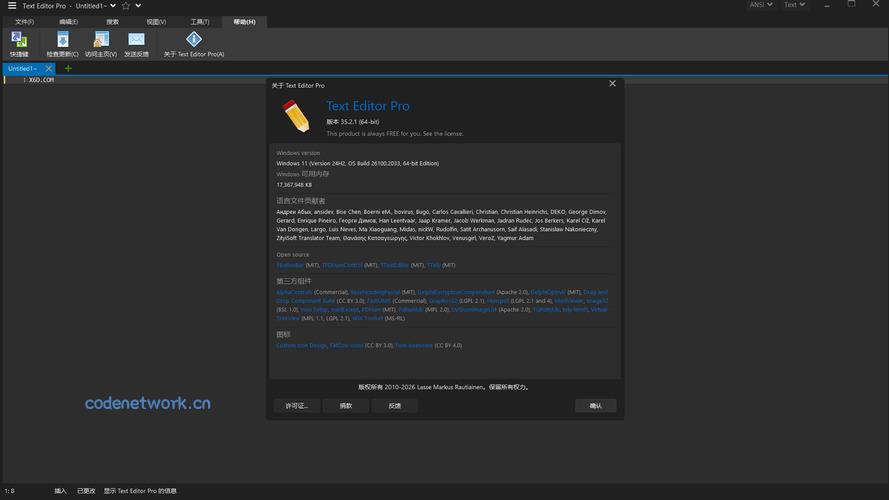Add a new tab with green plus
889x500 pixels.
pos(68,69)
